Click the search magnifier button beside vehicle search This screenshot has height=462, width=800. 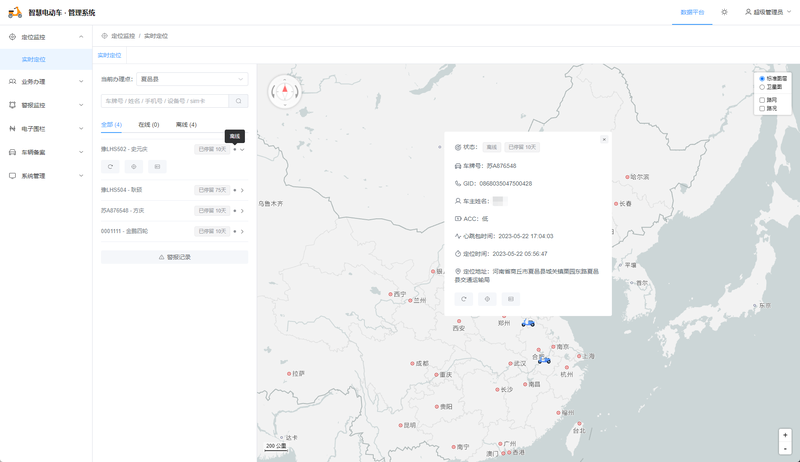pyautogui.click(x=239, y=101)
